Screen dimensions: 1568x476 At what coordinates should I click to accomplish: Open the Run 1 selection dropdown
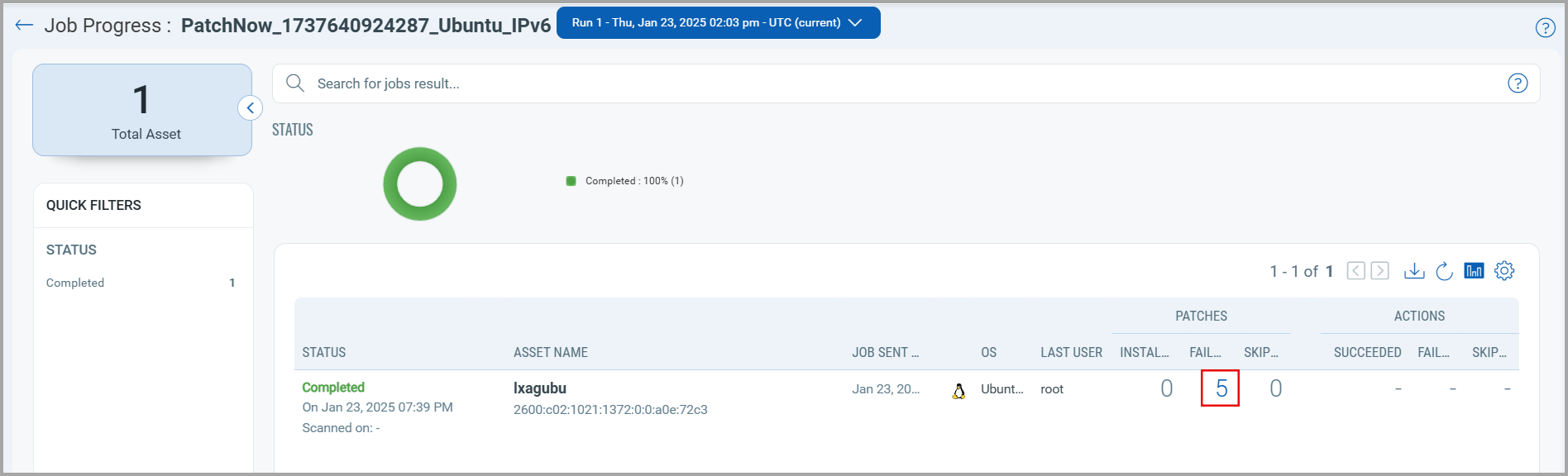718,23
